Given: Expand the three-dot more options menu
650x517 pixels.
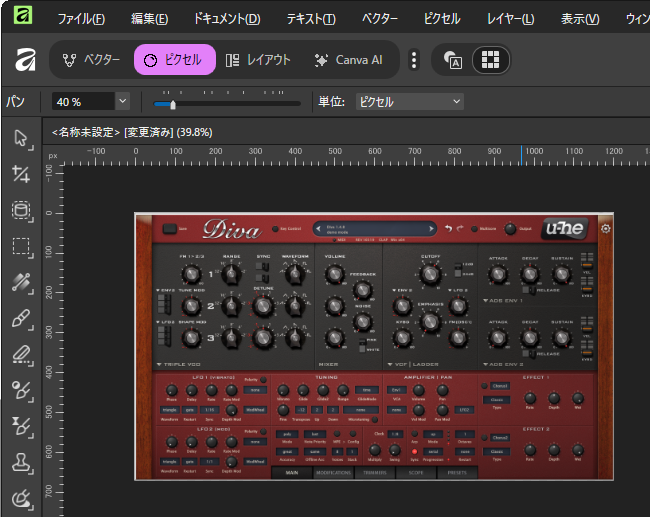Looking at the screenshot, I should click(x=414, y=60).
